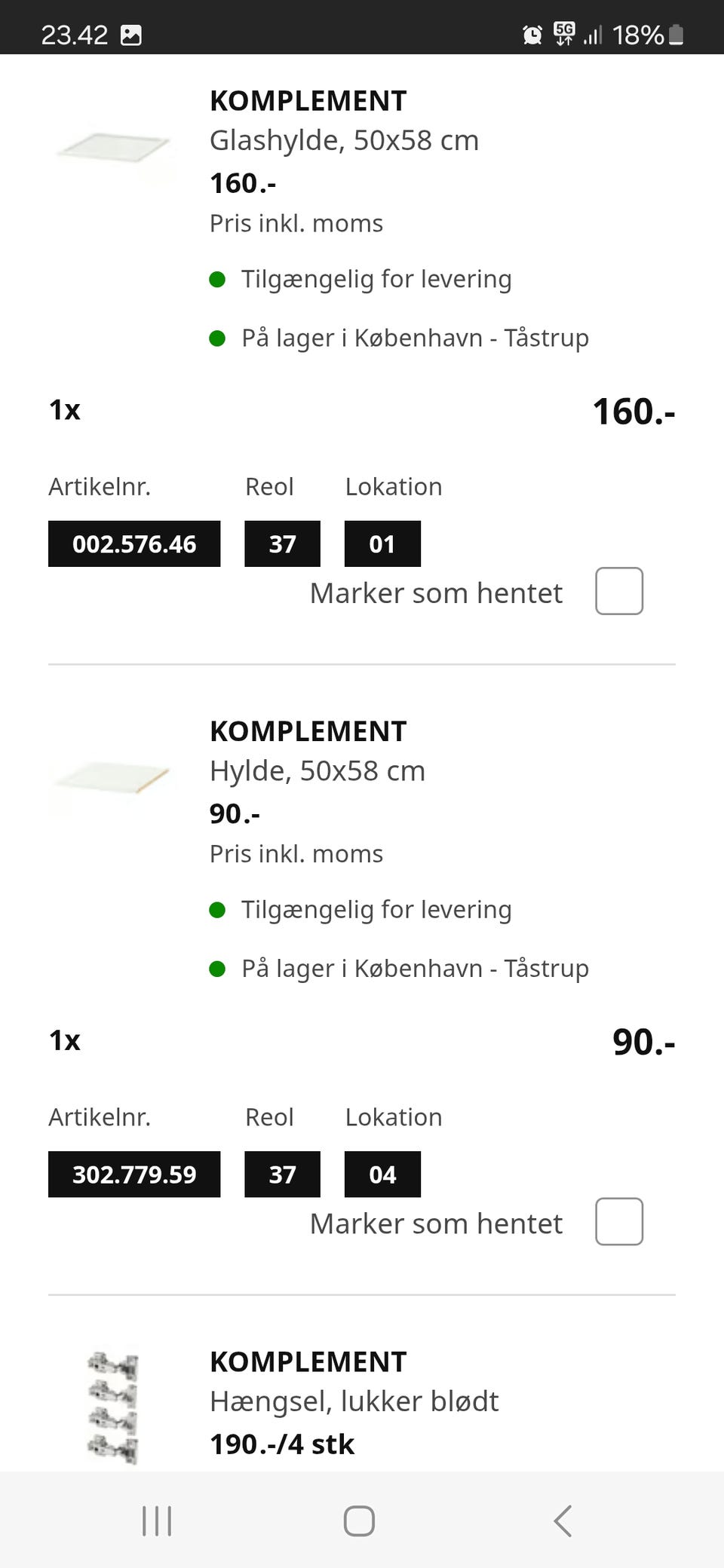Viewport: 724px width, 1568px height.
Task: Tap the alarm icon in status bar
Action: click(x=532, y=35)
